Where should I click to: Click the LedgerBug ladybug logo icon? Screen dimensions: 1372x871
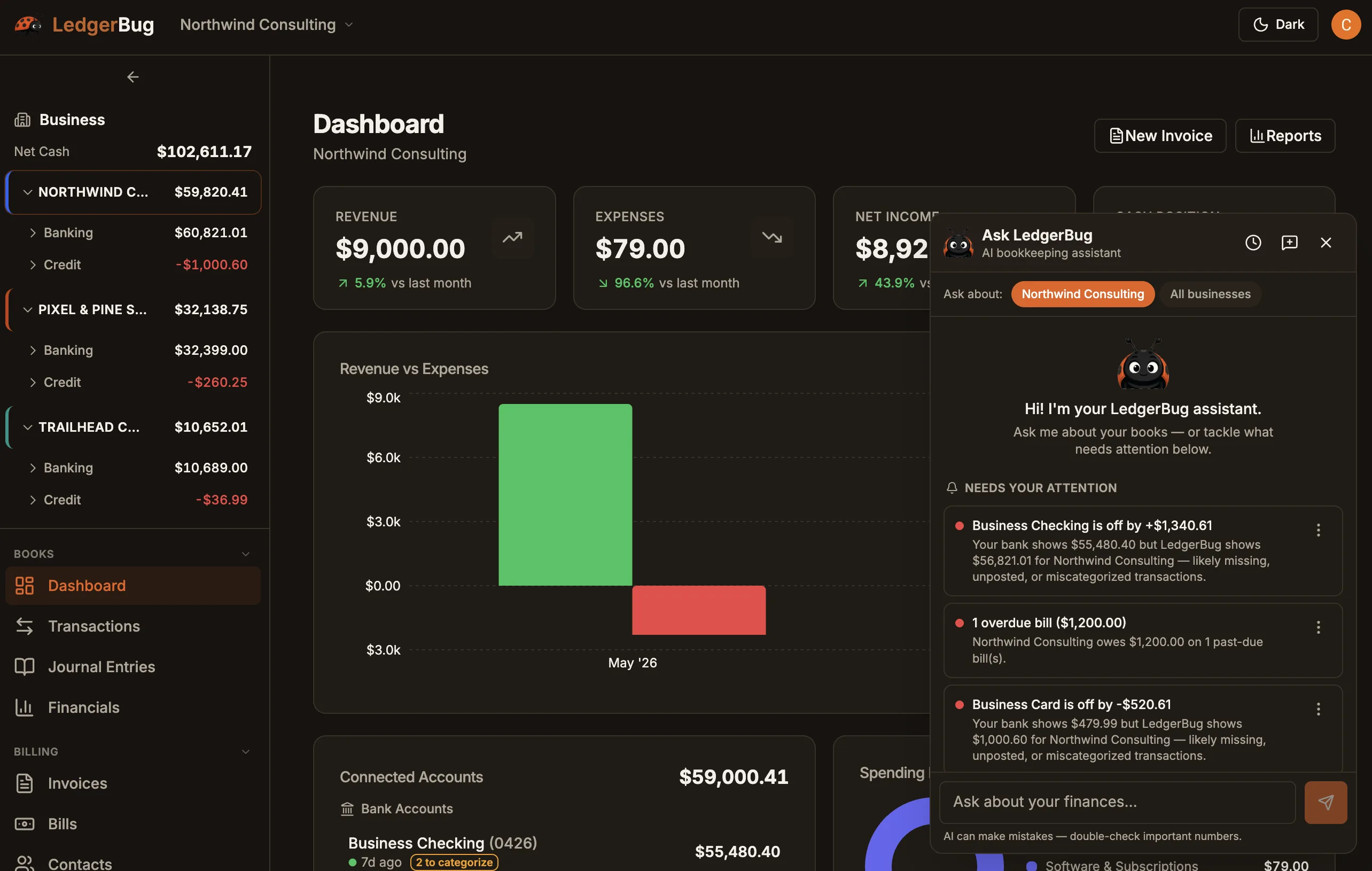tap(28, 25)
